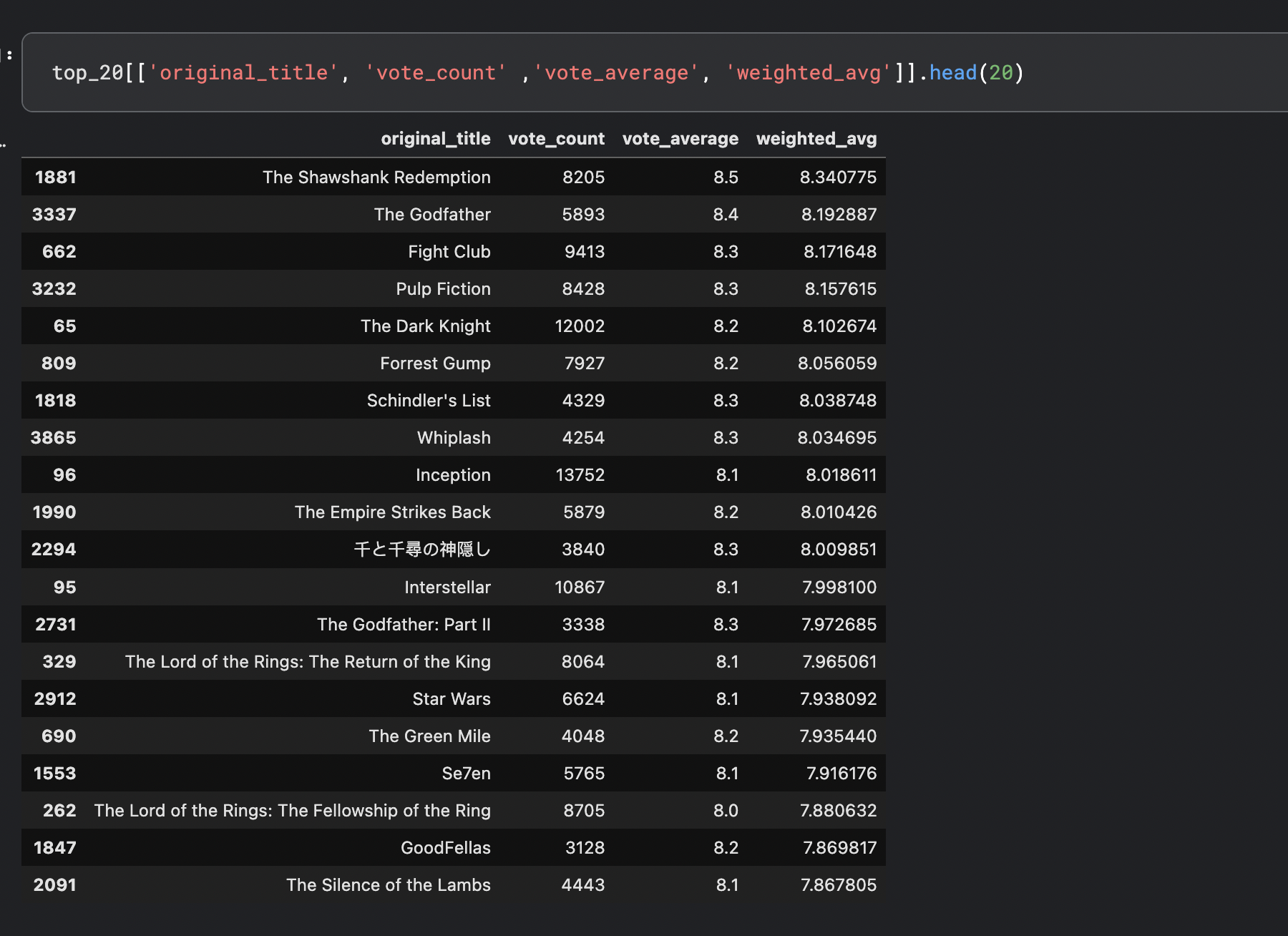Select the Star Wars title cell
The width and height of the screenshot is (1288, 936).
(x=452, y=698)
